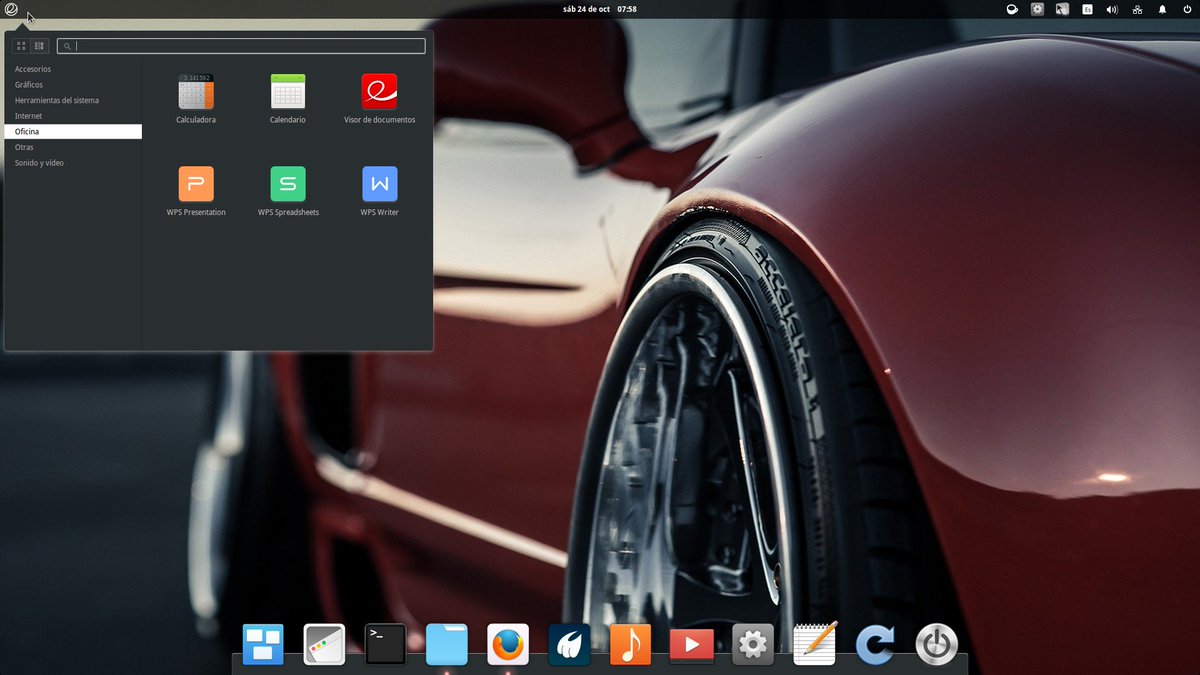
Task: Open WPS Writer
Action: point(379,191)
